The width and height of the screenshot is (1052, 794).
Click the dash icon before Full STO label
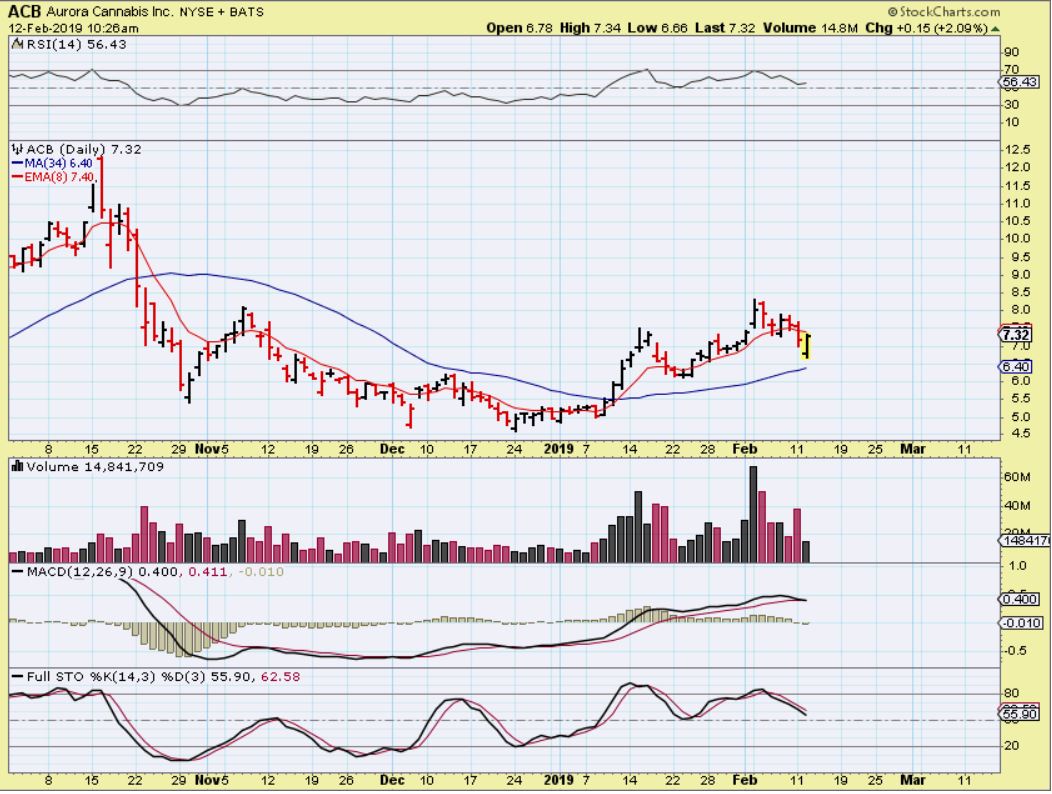tap(17, 677)
